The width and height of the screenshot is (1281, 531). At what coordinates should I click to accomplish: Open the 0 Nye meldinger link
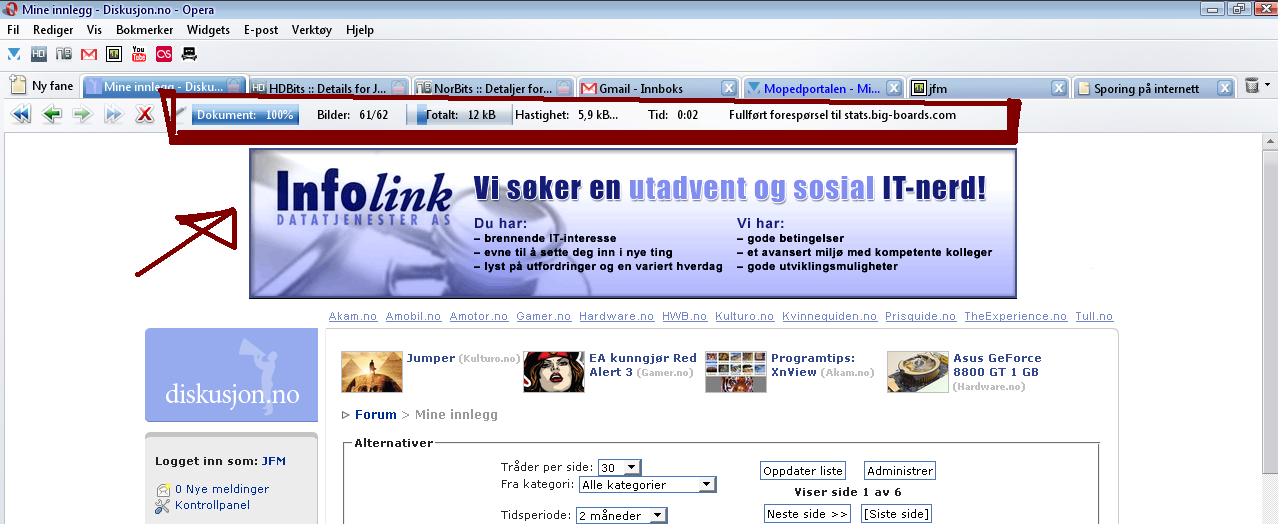coord(222,490)
